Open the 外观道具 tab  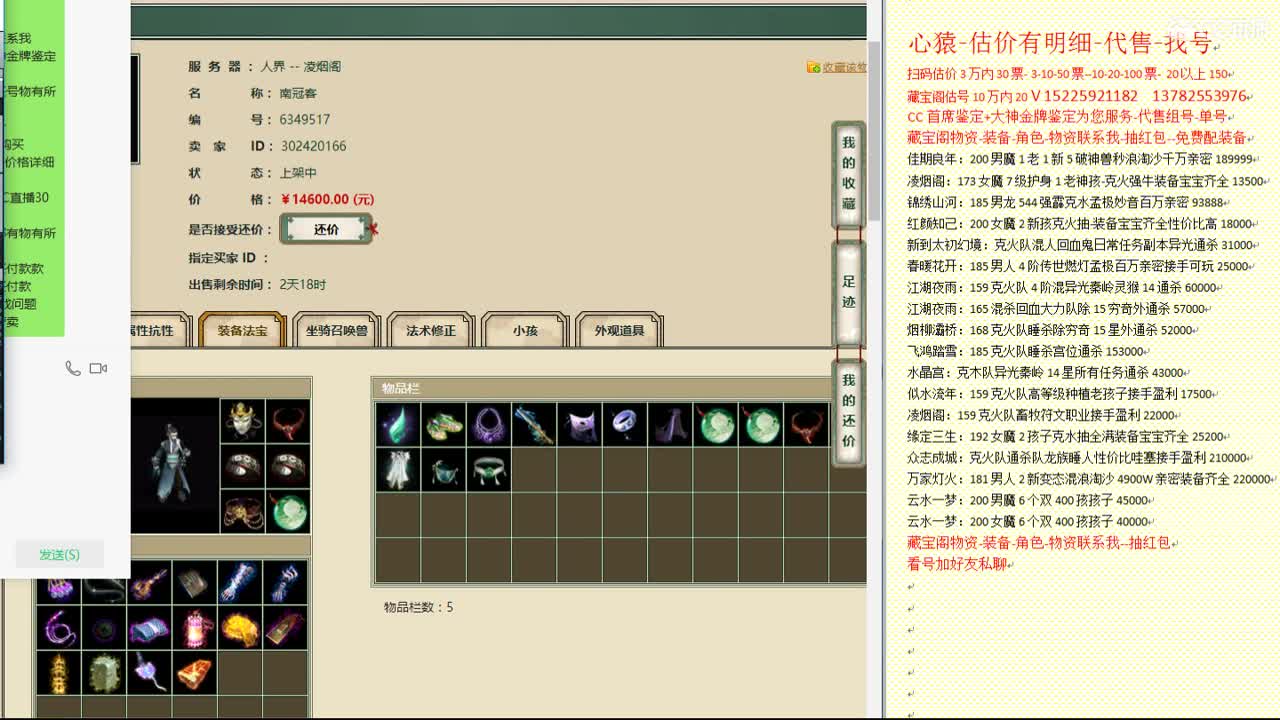pos(619,330)
